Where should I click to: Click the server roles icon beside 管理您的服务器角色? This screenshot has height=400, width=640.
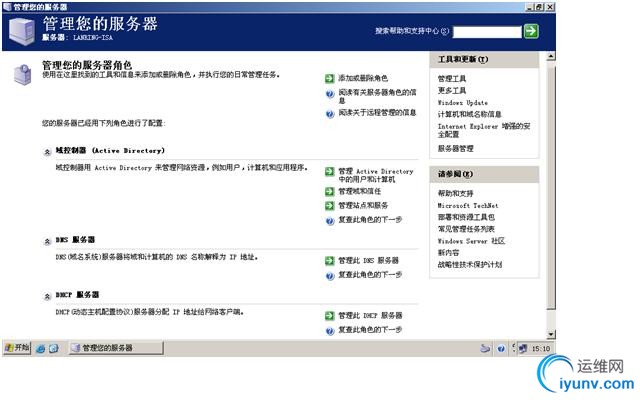point(23,75)
